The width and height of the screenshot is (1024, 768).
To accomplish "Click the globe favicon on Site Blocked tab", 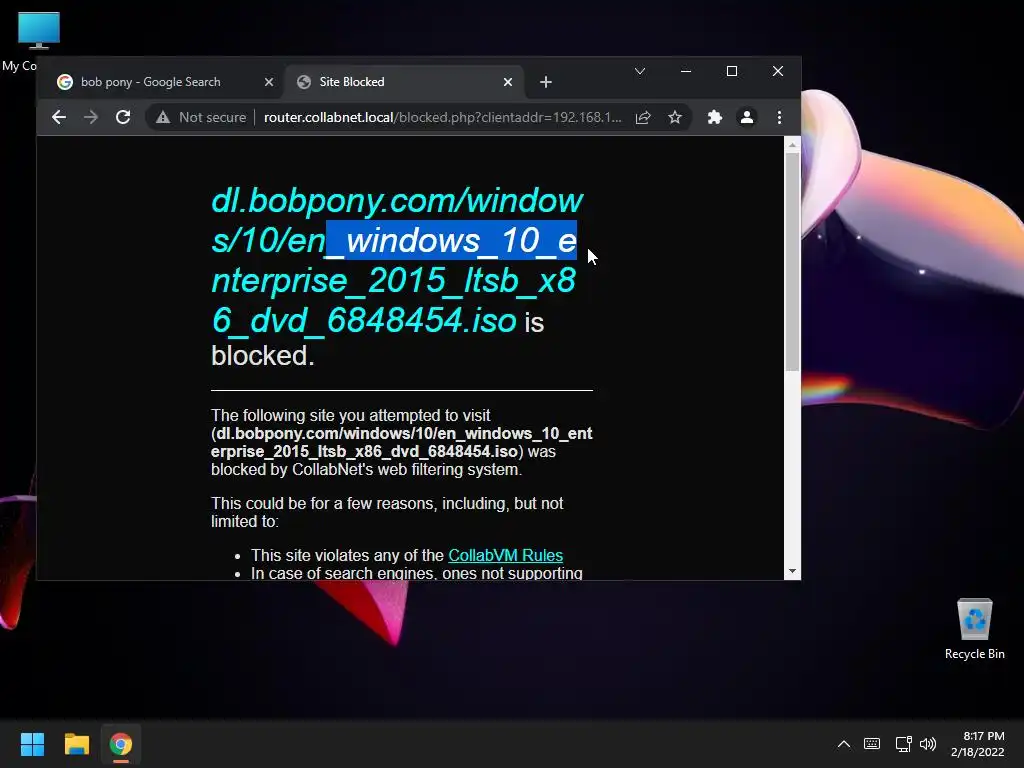I will pos(304,82).
